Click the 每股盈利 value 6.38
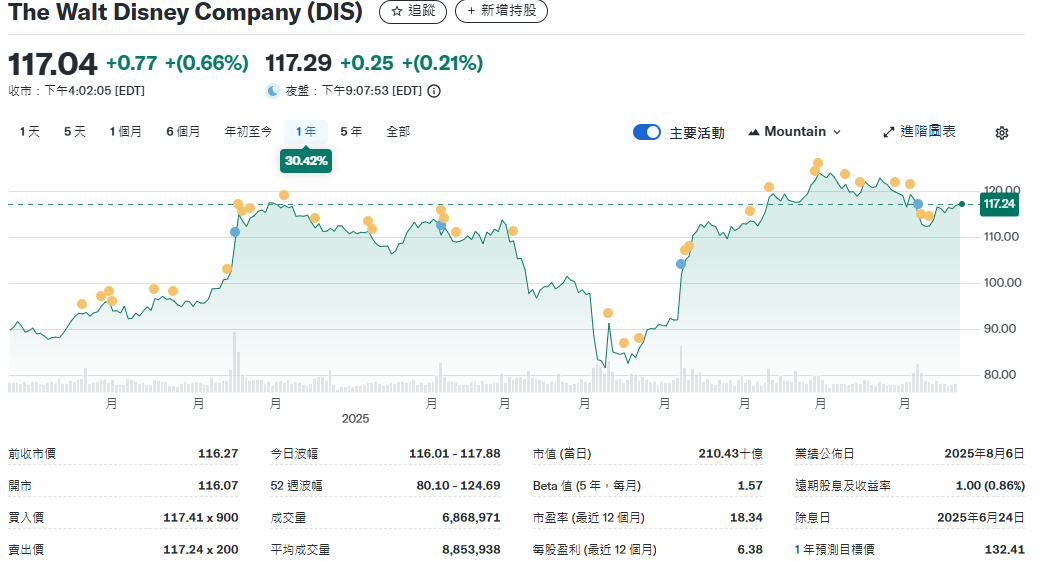Viewport: 1041px width, 561px height. (750, 549)
